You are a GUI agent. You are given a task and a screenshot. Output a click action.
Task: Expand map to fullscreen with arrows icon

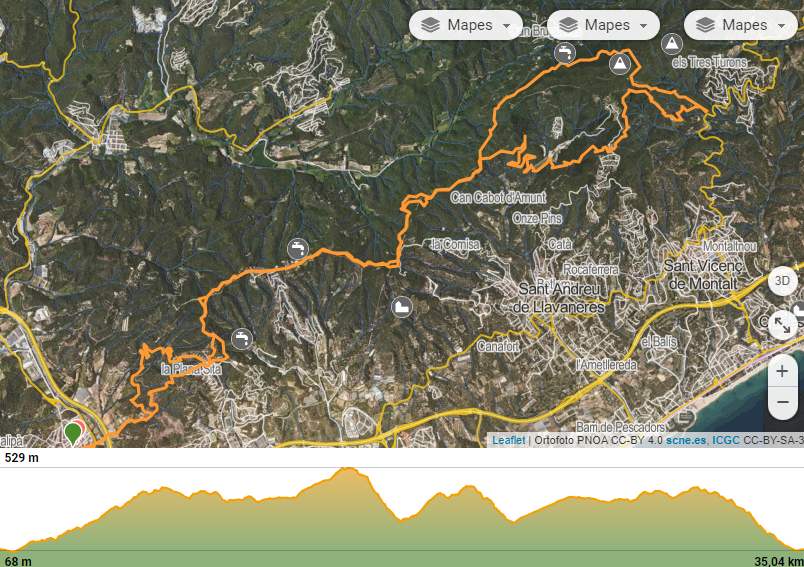point(782,325)
